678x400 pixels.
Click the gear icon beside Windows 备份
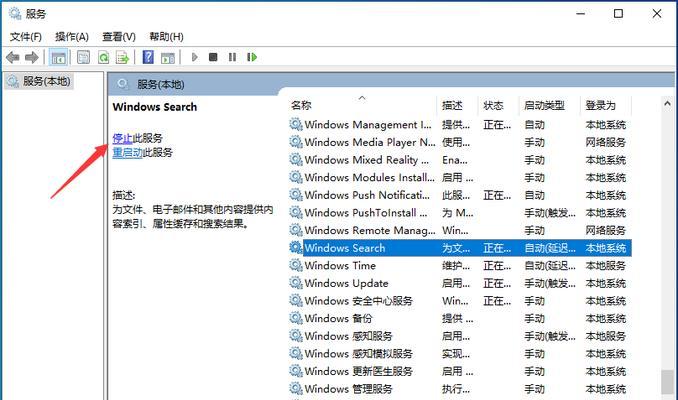click(296, 318)
